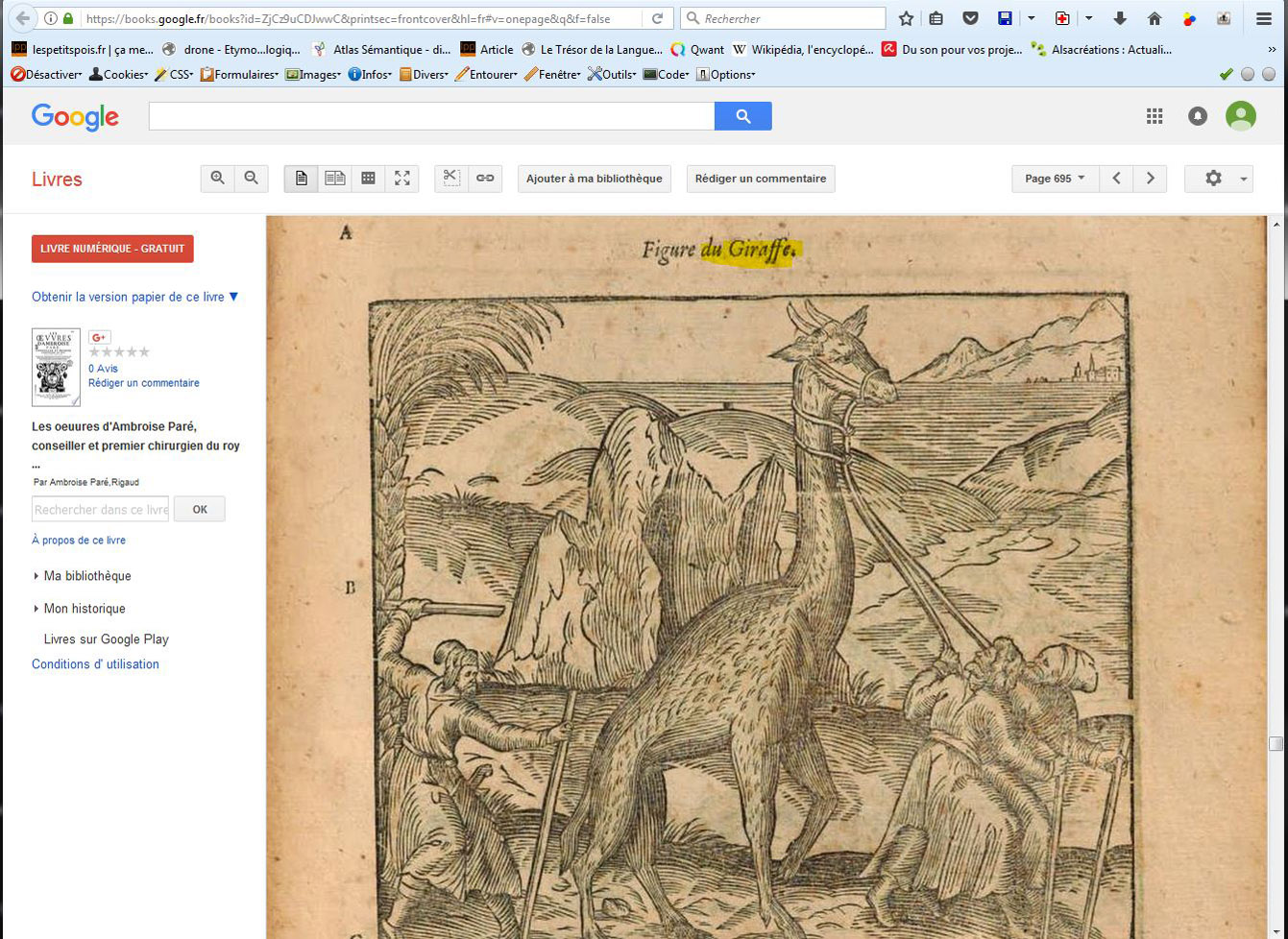The image size is (1288, 939).
Task: Toggle full screen reading mode
Action: coord(401,179)
